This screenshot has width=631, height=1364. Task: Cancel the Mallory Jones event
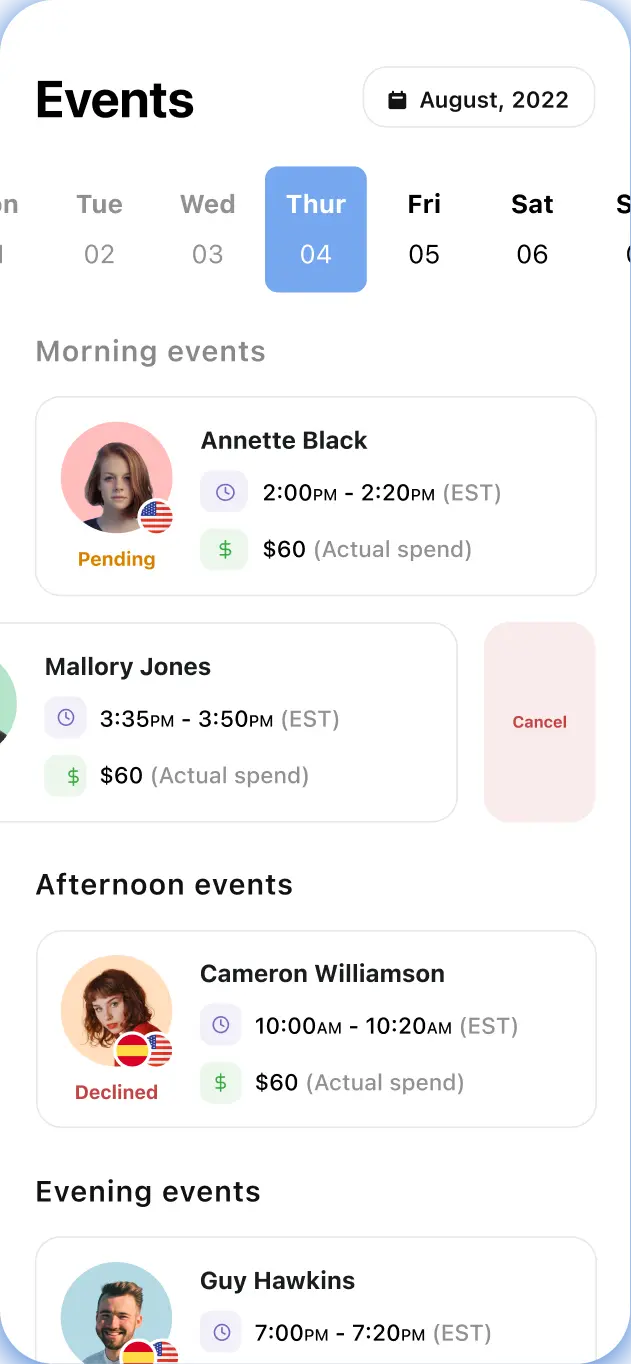point(540,722)
